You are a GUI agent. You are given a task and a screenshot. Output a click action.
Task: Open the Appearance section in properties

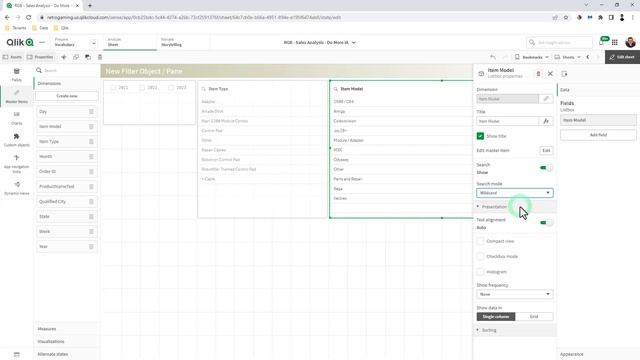pos(598,354)
